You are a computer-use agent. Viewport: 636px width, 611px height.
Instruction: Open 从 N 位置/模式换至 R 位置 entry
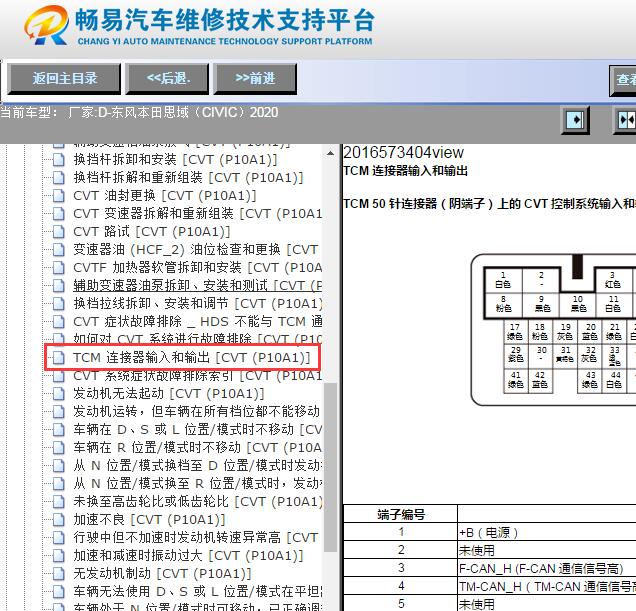tap(198, 484)
